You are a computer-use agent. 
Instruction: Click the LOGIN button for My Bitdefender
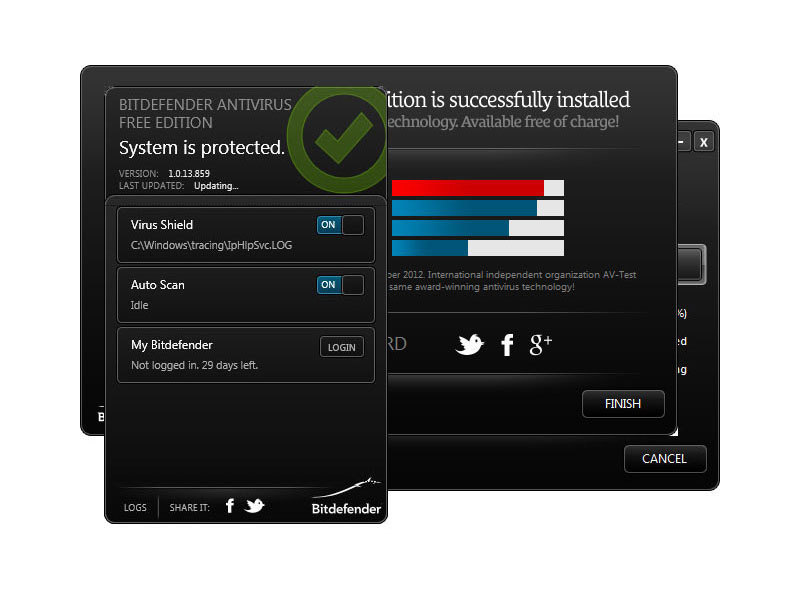coord(342,347)
